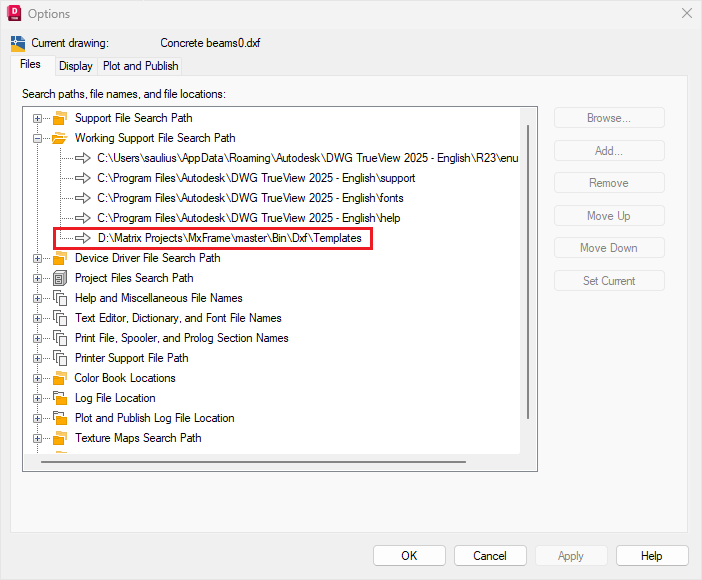Click the Help and Miscellaneous File Names icon
The image size is (702, 580).
60,298
